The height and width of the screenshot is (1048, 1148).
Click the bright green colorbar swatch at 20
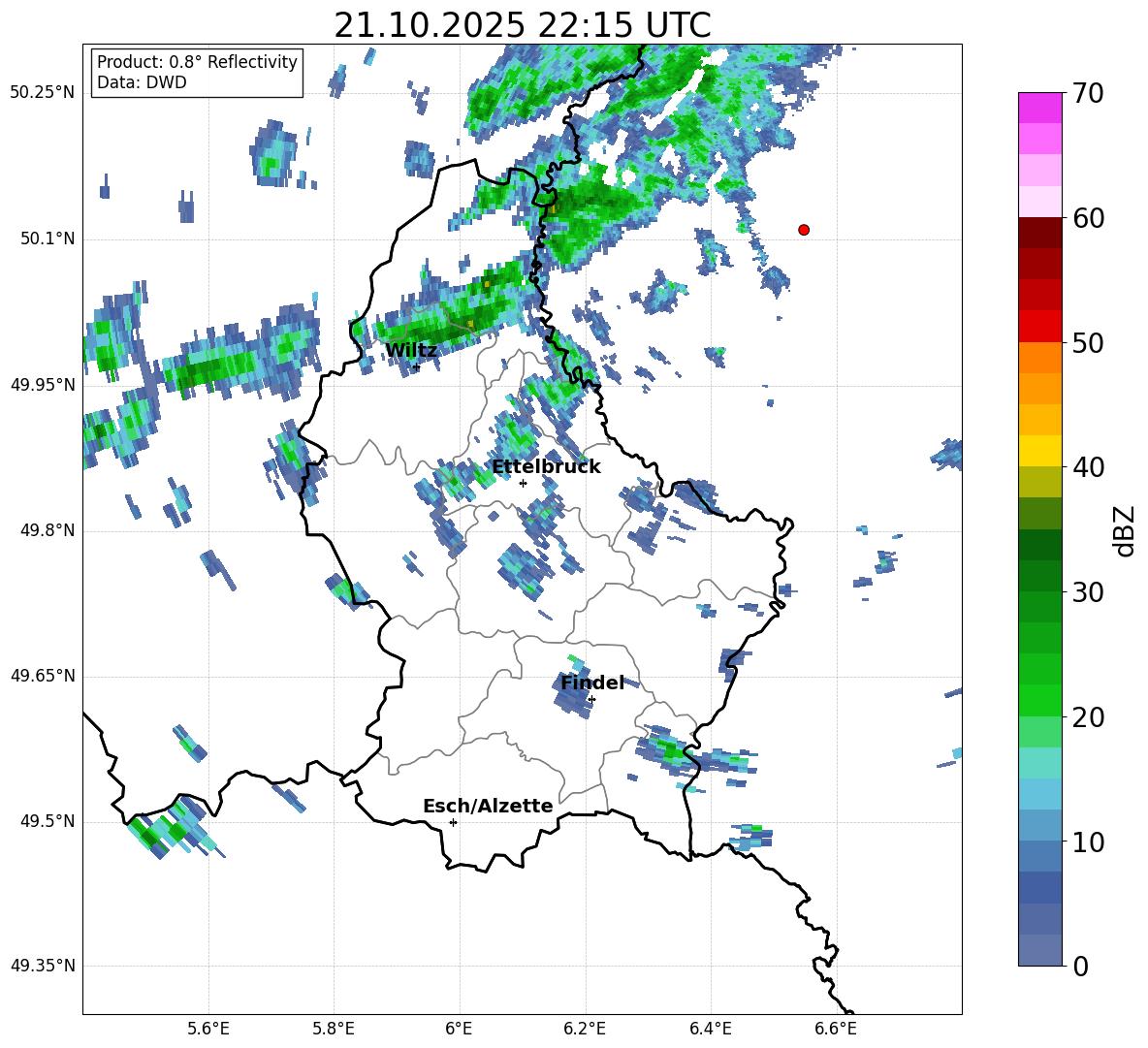(1039, 700)
